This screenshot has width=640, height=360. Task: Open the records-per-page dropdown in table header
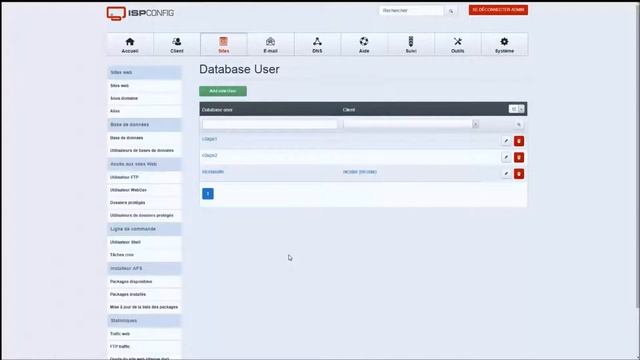coord(517,109)
